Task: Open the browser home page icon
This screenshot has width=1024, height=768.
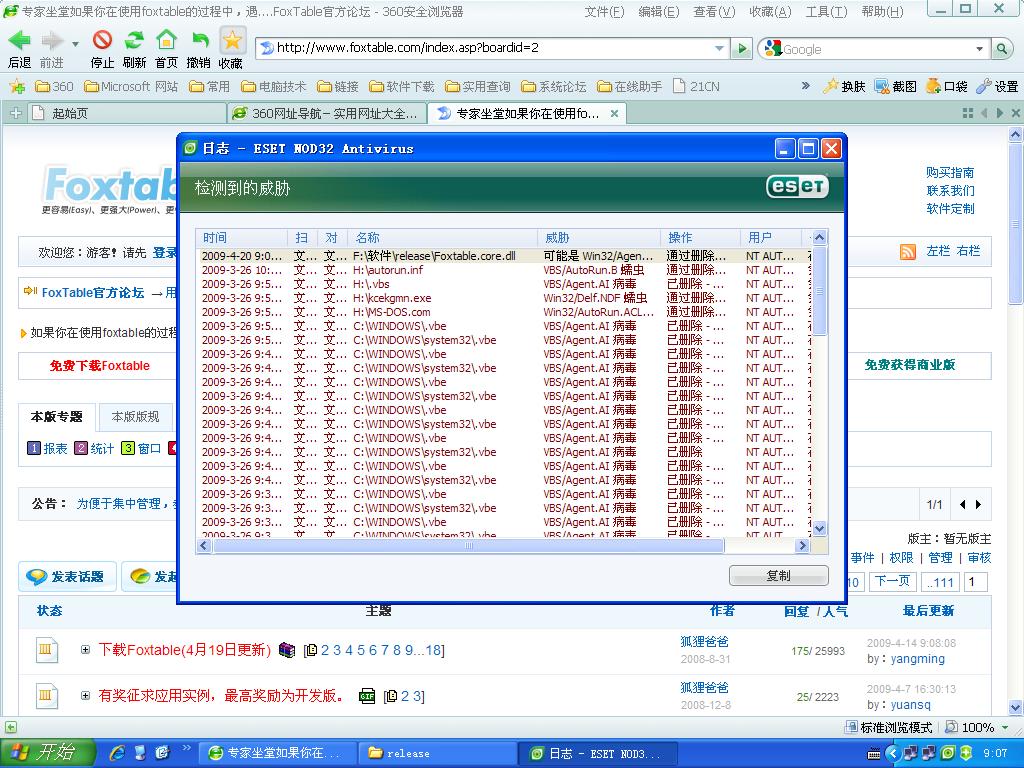Action: coord(167,40)
